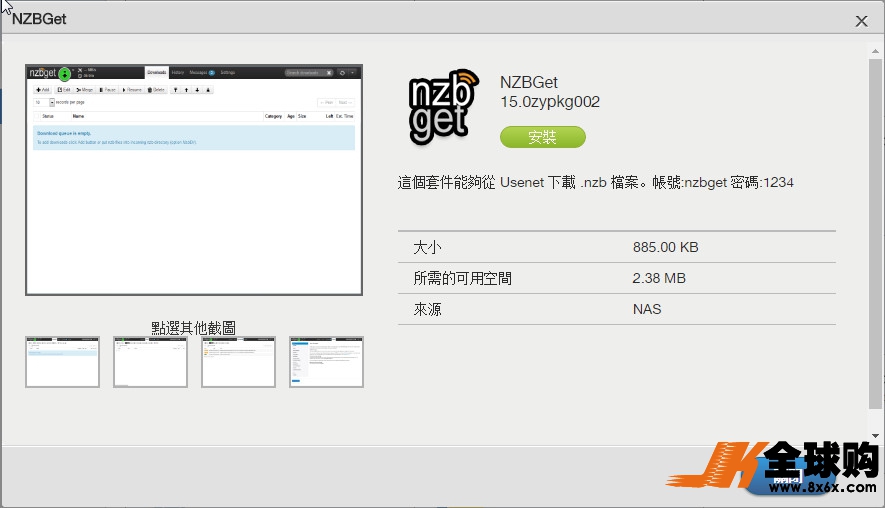Click the Pause icon in preview toolbar

pyautogui.click(x=101, y=90)
